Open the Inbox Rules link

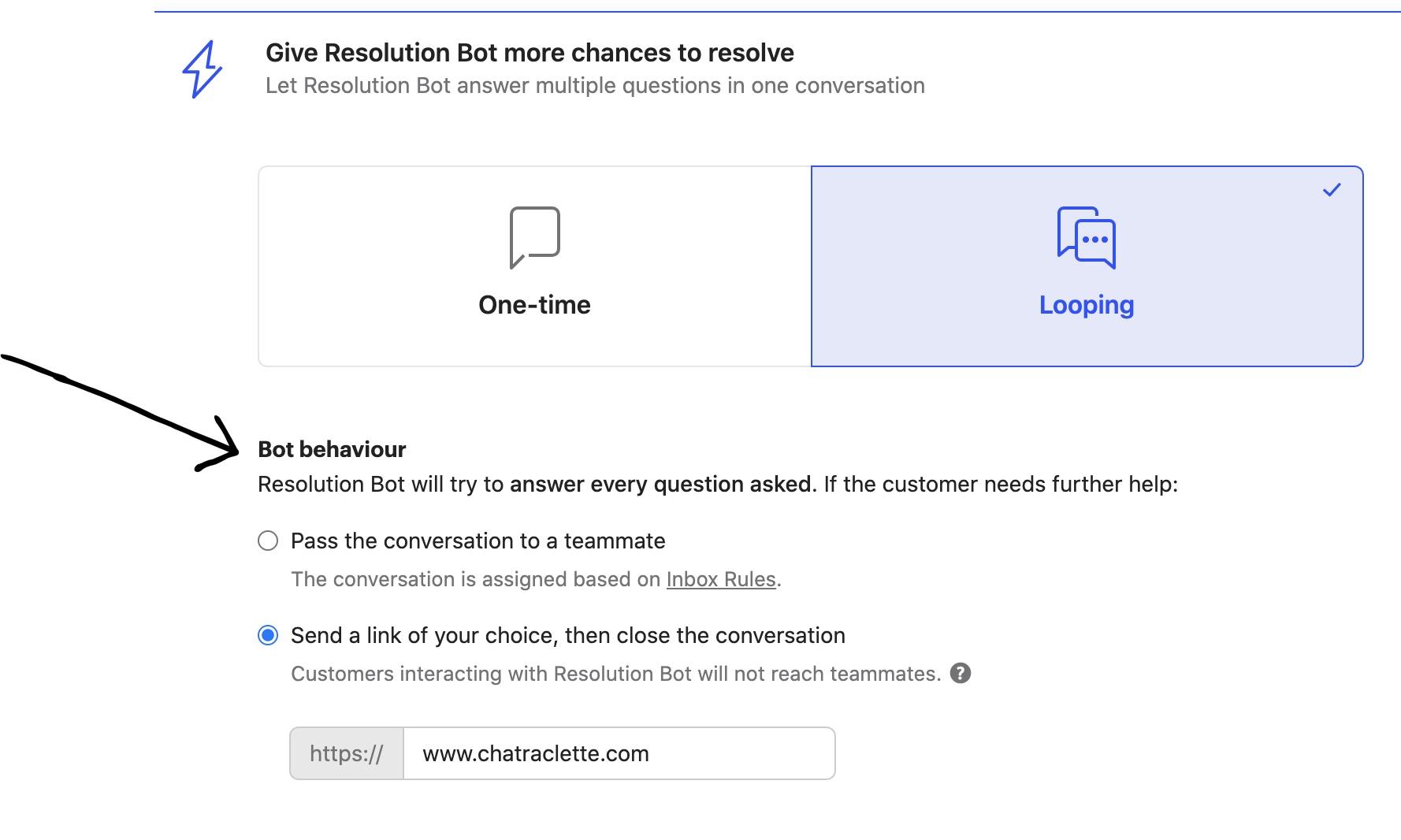[x=721, y=579]
